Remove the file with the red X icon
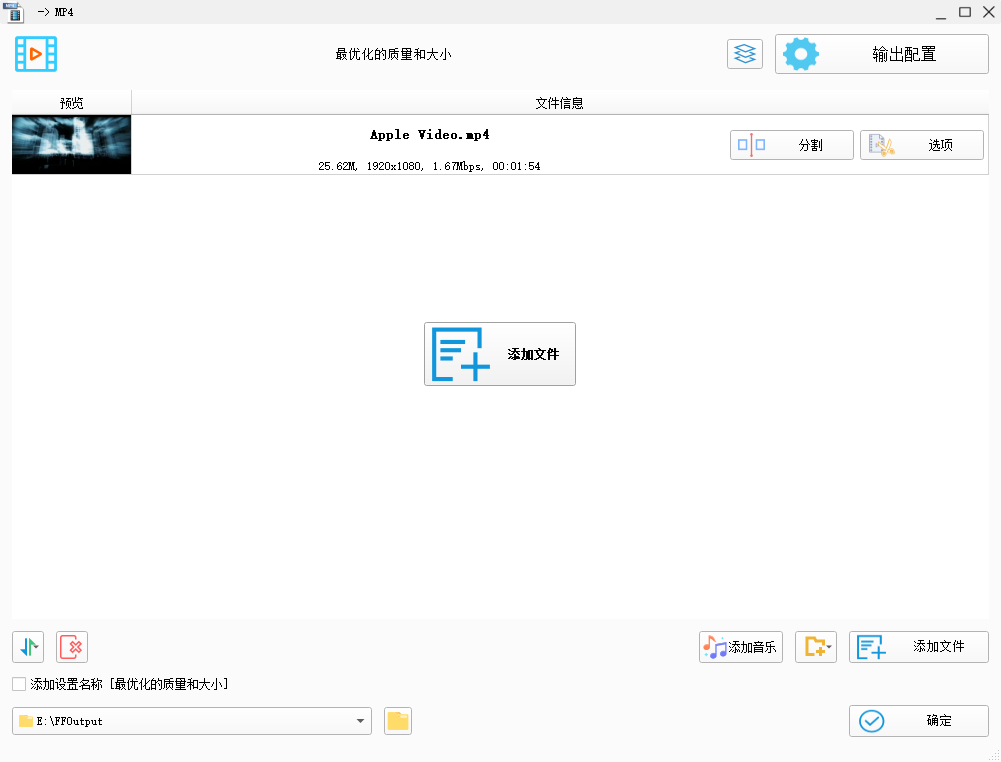This screenshot has width=1001, height=762. (72, 647)
